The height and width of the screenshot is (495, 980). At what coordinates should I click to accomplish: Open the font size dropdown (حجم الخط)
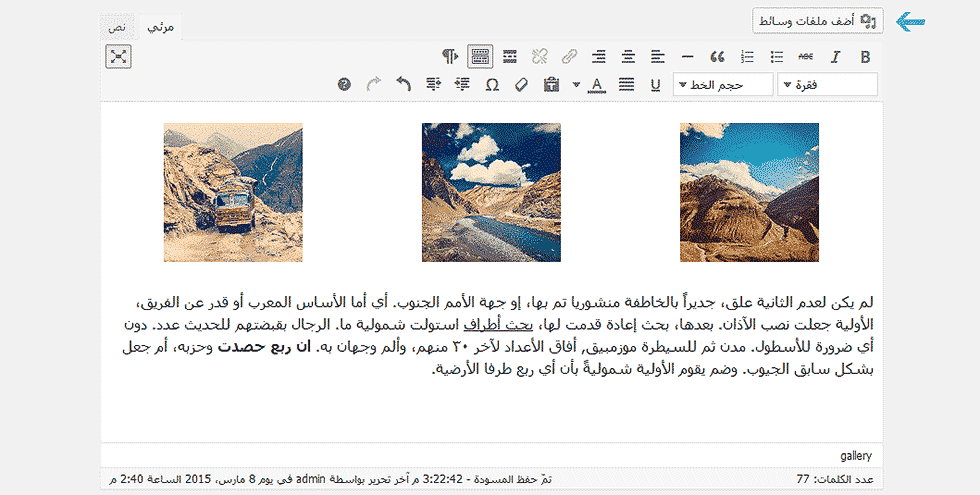[723, 84]
